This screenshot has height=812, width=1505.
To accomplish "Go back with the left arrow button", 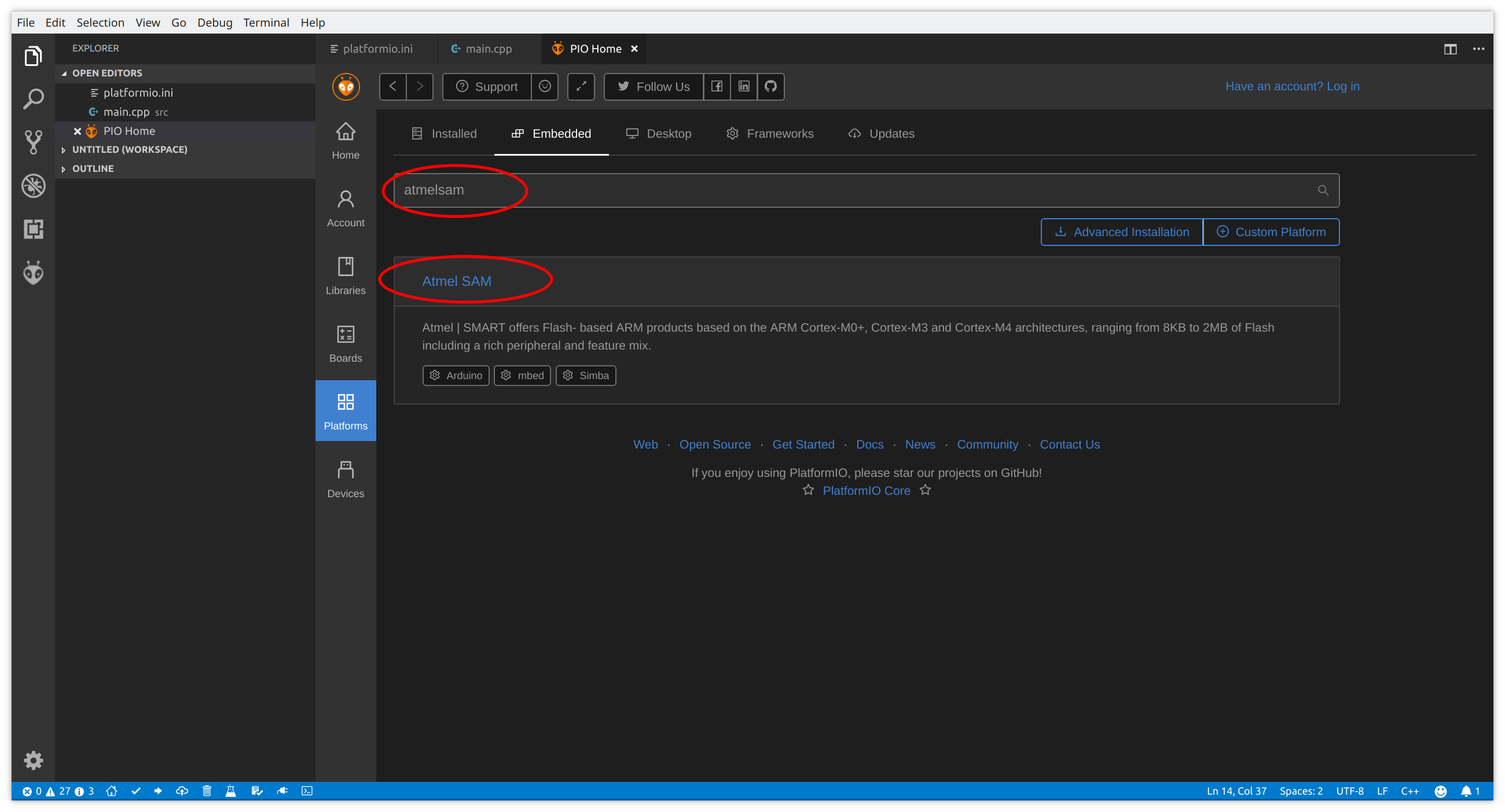I will (392, 86).
